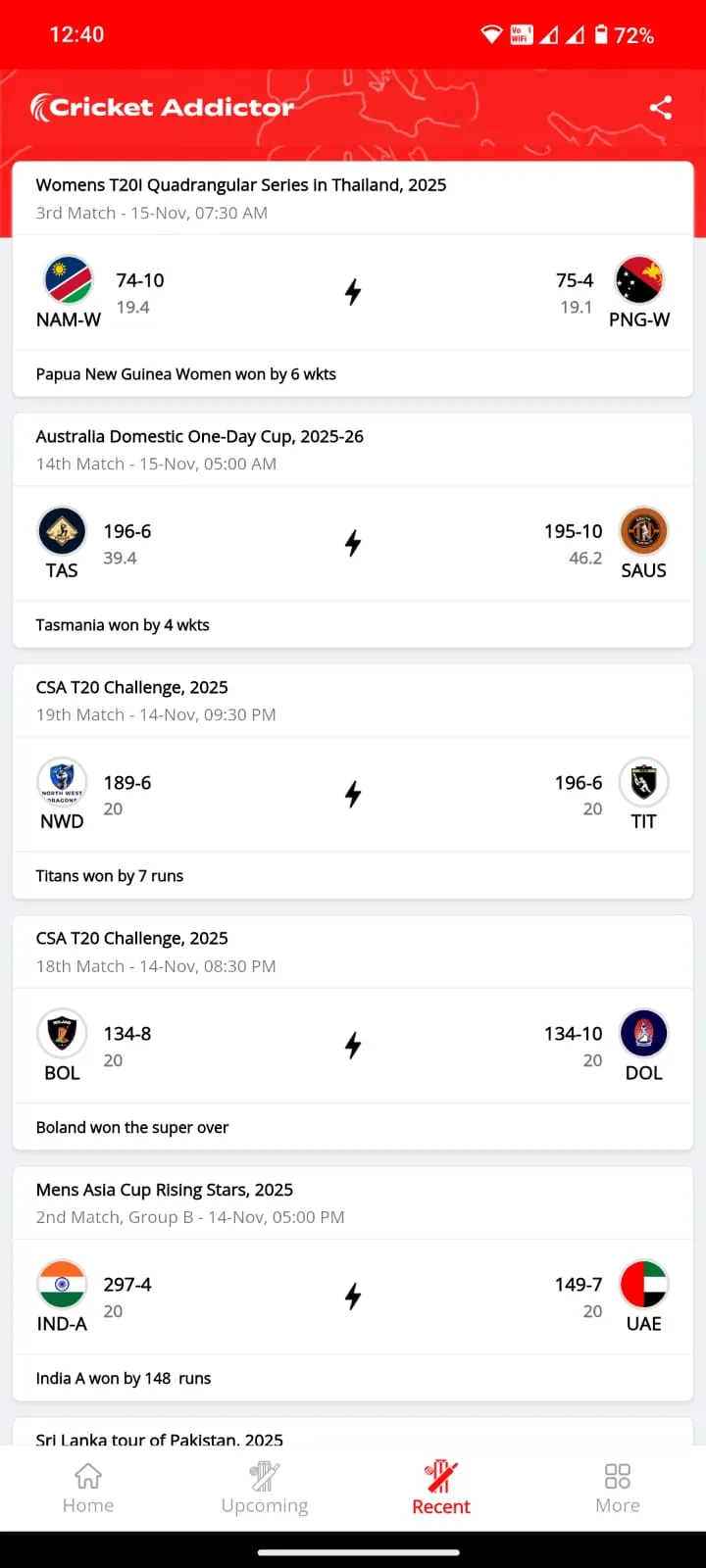Screen dimensions: 706x1568
Task: Tap the Titans team logo
Action: tap(643, 782)
